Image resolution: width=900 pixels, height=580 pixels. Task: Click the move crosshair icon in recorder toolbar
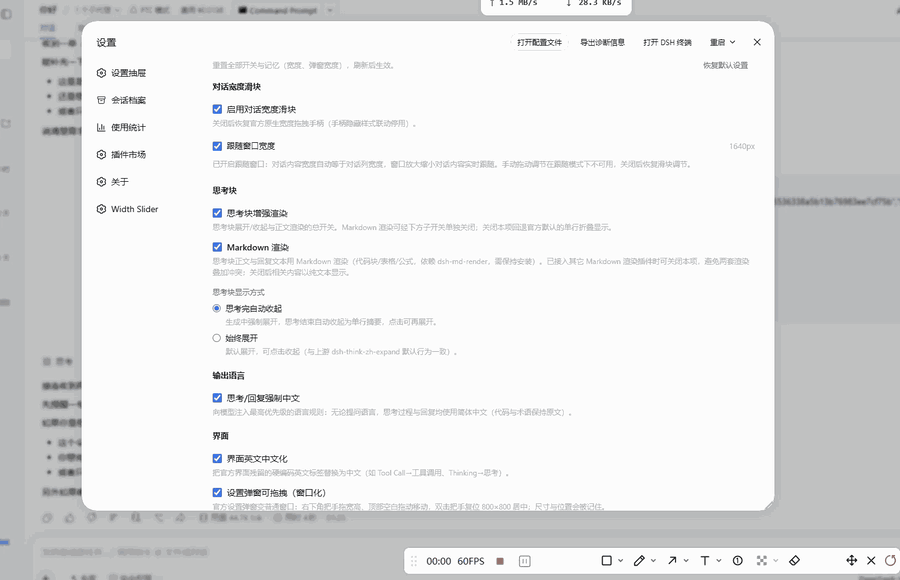852,560
